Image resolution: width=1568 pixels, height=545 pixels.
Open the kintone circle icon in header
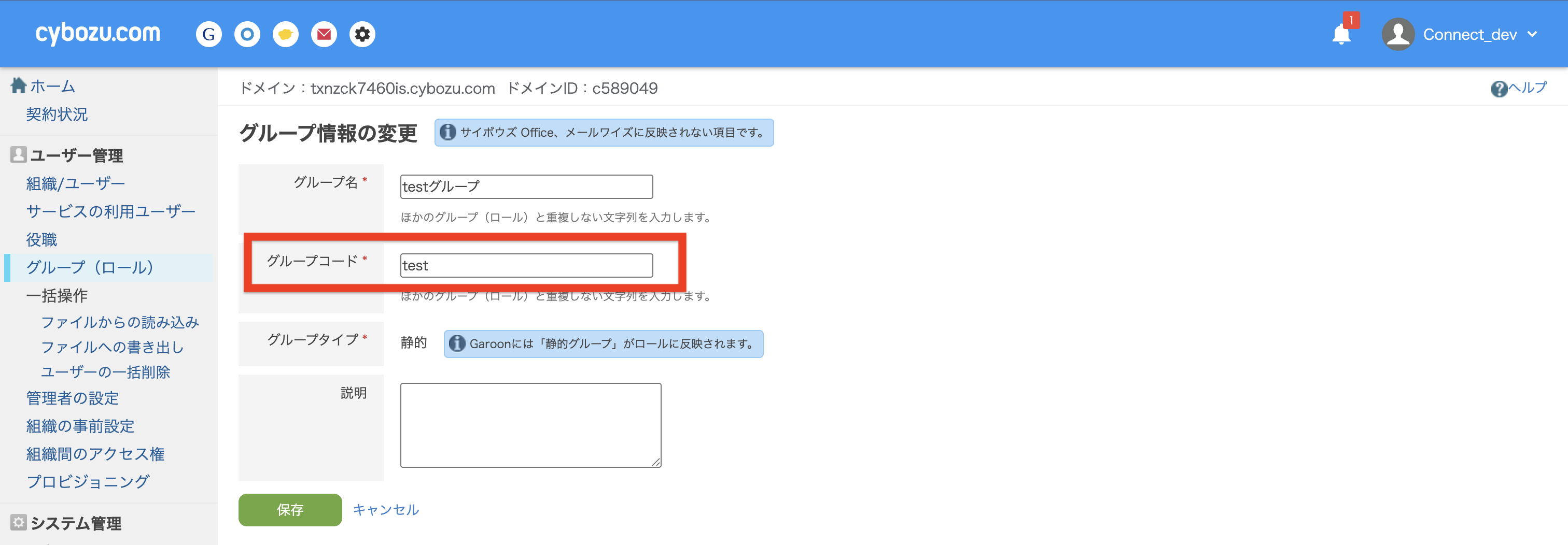(x=247, y=34)
